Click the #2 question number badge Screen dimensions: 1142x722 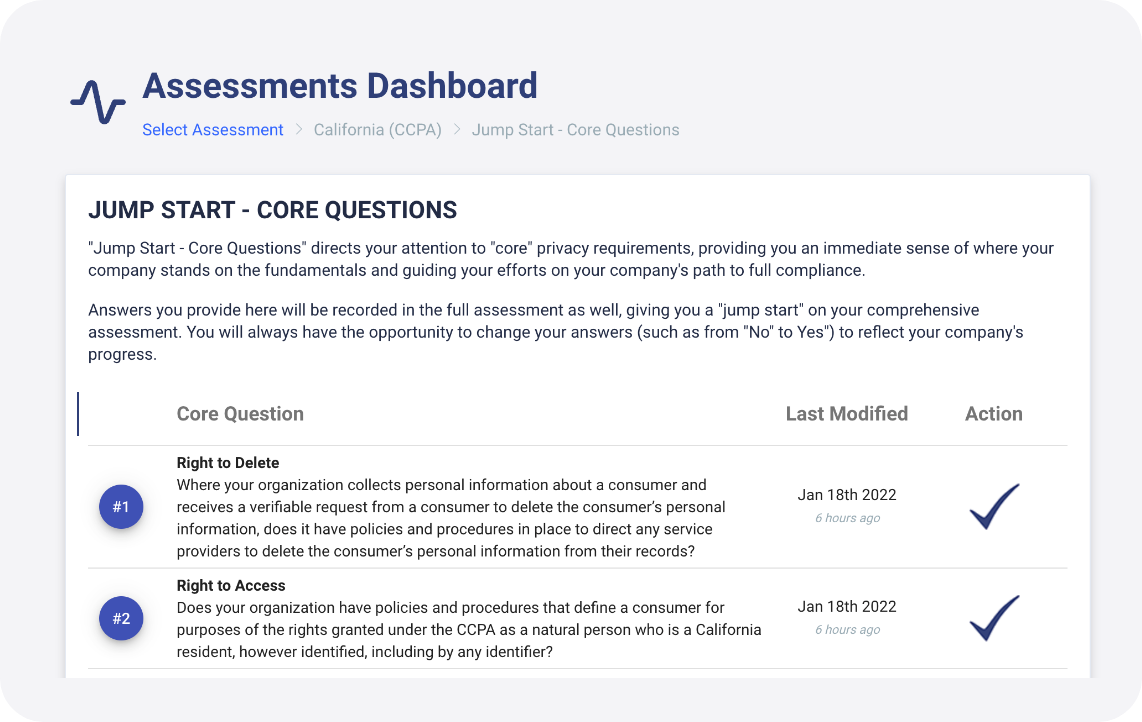(x=121, y=619)
